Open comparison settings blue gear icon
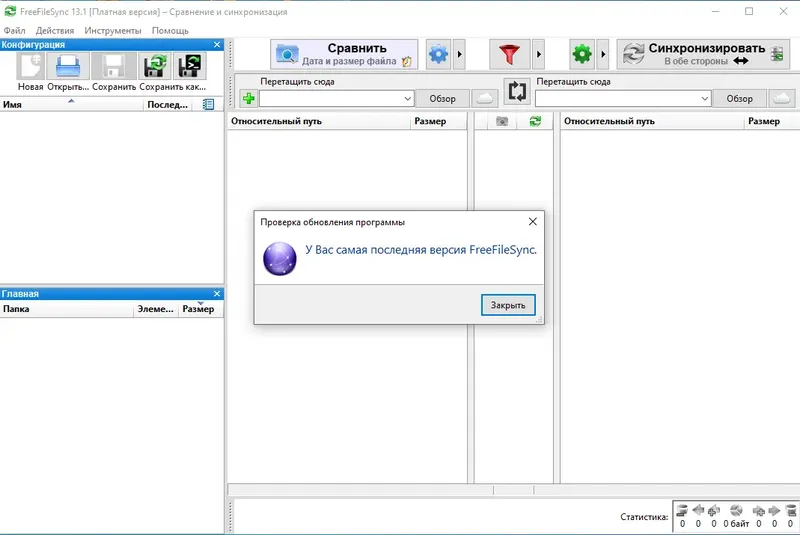Viewport: 800px width, 535px height. tap(438, 54)
